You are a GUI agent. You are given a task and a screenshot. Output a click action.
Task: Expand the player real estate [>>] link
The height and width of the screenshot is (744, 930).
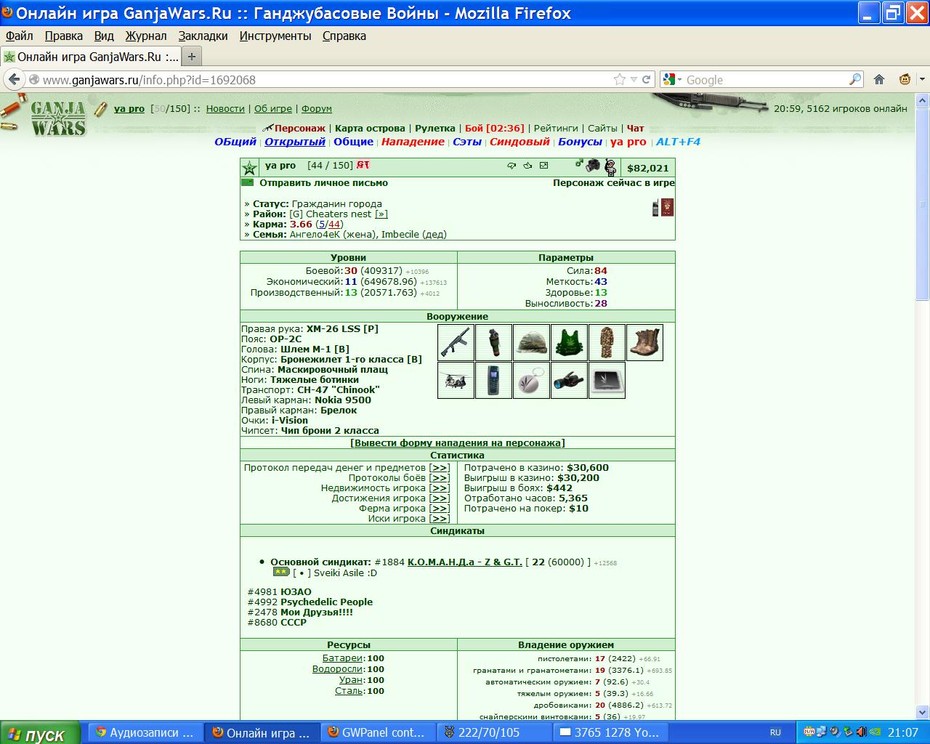click(439, 488)
